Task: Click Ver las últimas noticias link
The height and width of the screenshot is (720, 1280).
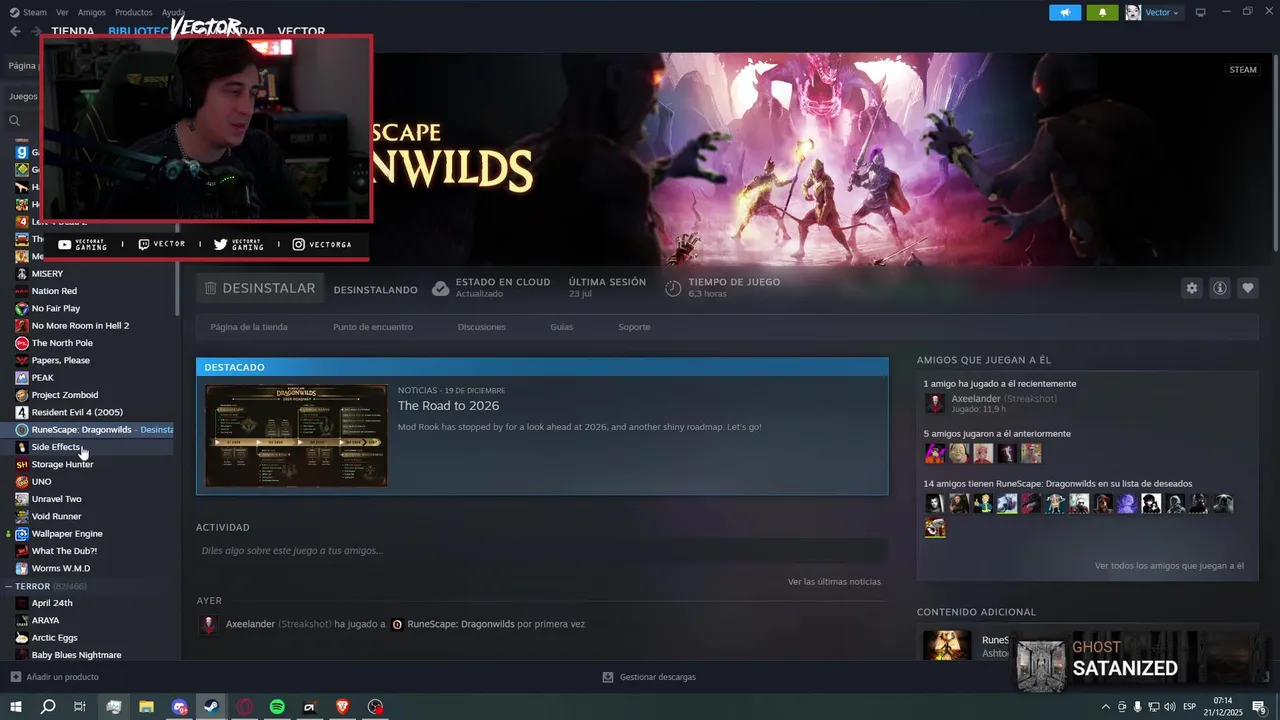Action: 834,582
